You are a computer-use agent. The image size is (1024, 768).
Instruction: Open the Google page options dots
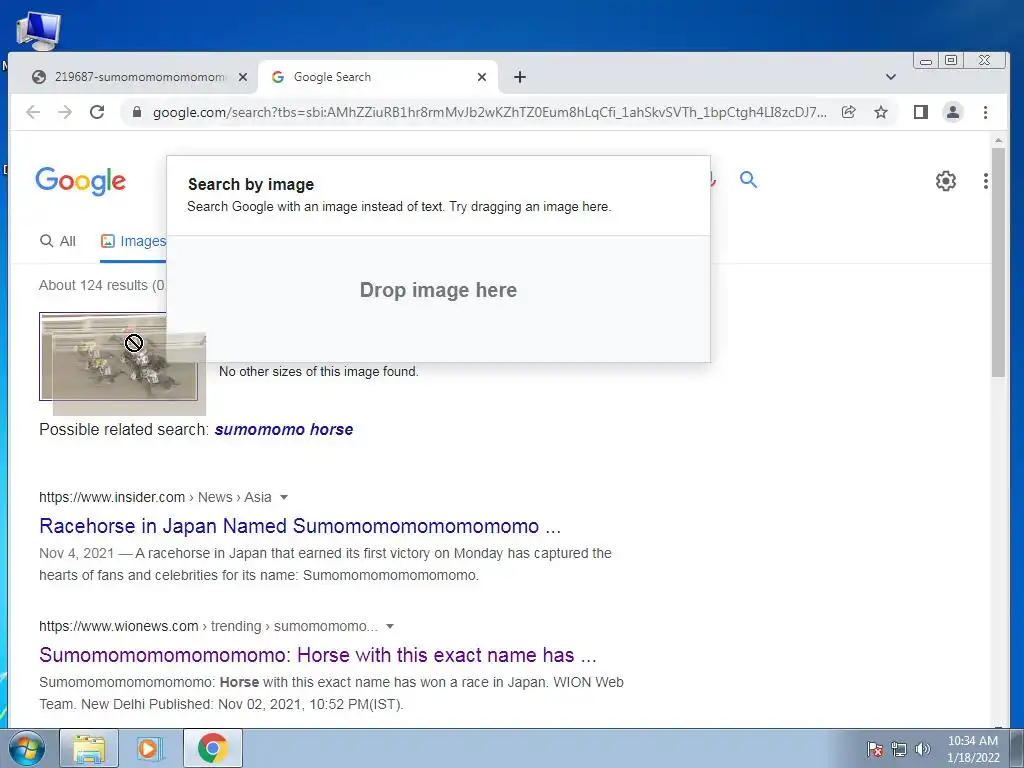(x=985, y=181)
